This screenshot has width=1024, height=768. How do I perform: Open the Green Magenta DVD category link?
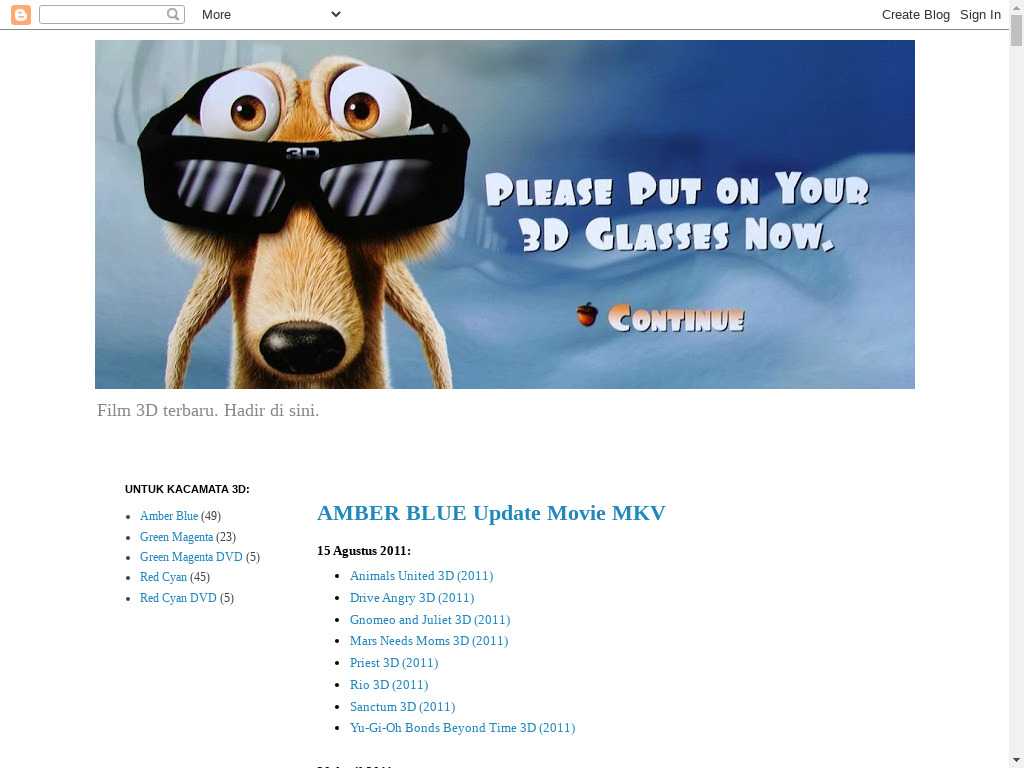click(x=191, y=557)
